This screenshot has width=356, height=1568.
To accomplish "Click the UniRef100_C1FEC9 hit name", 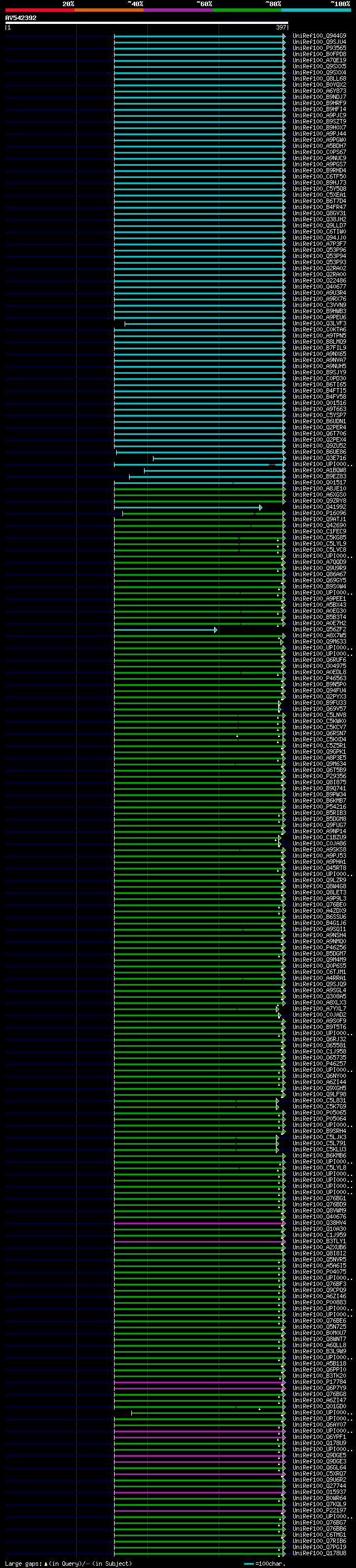I will (x=319, y=531).
